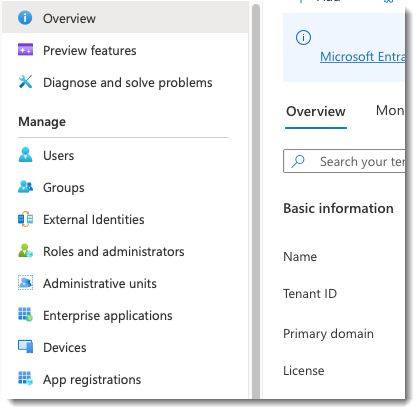Click the Administrative units icon

[25, 283]
